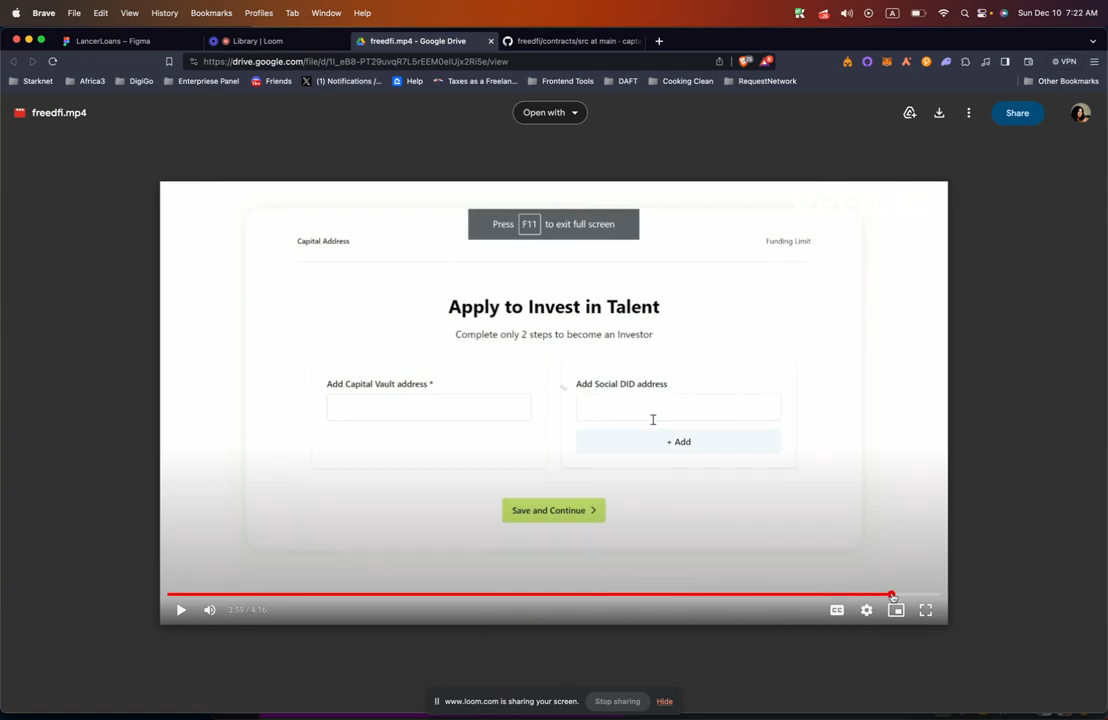Open Brave main hamburger menu
Viewport: 1108px width, 720px height.
click(x=1094, y=61)
